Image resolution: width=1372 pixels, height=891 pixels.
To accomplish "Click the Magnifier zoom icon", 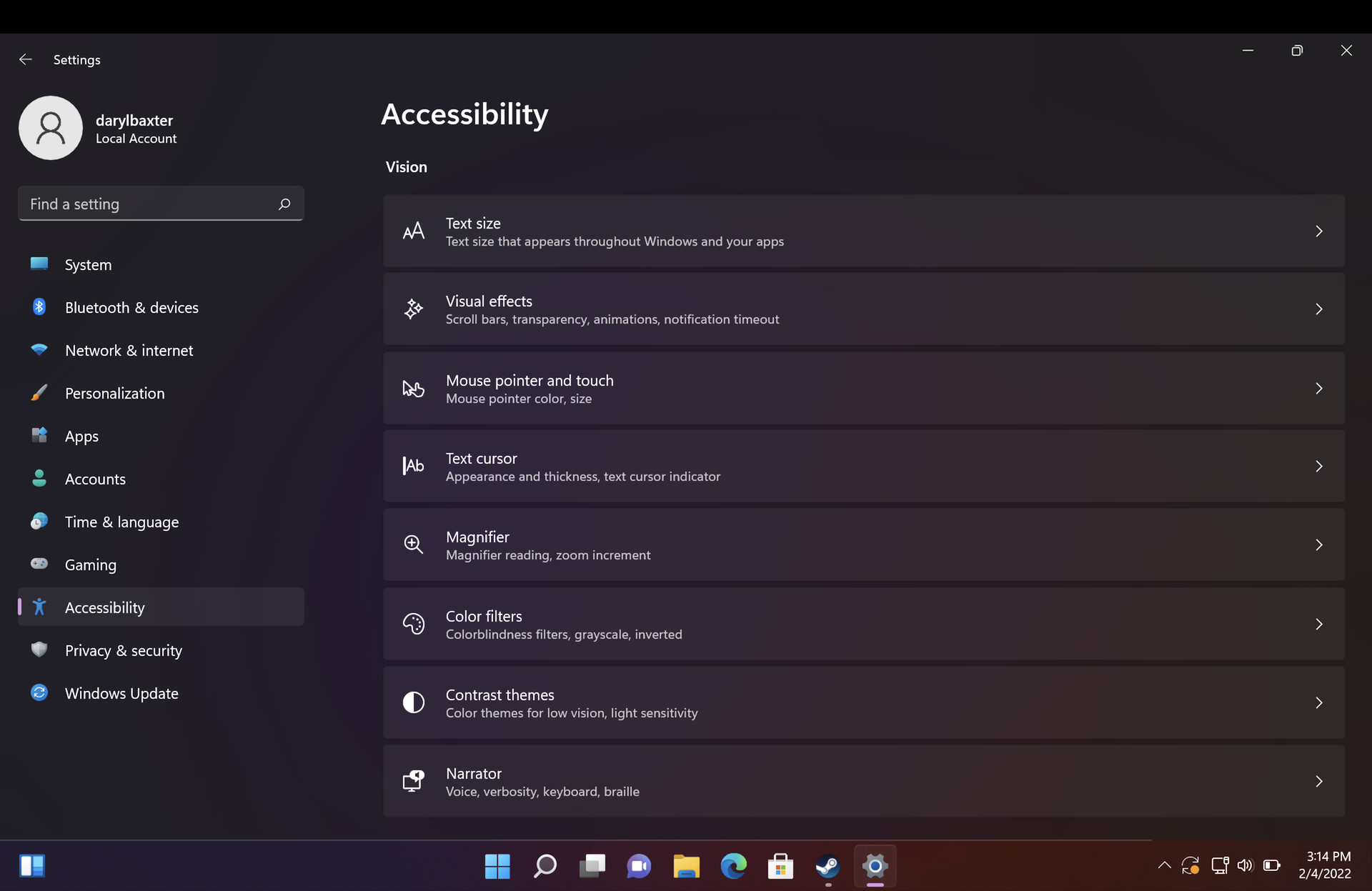I will pos(413,544).
